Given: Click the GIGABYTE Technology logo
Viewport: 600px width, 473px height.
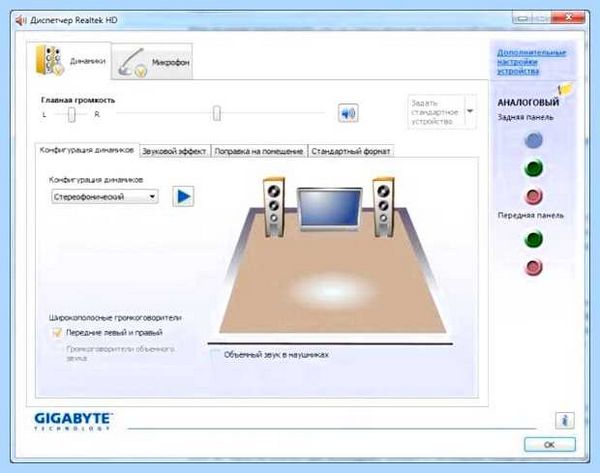Looking at the screenshot, I should (x=73, y=421).
